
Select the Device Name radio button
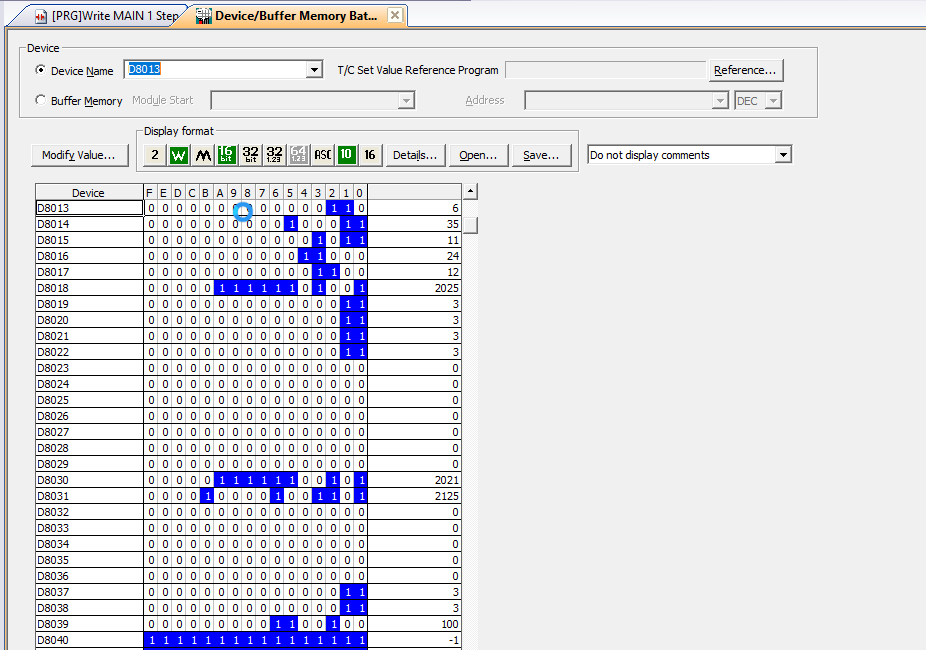point(41,70)
